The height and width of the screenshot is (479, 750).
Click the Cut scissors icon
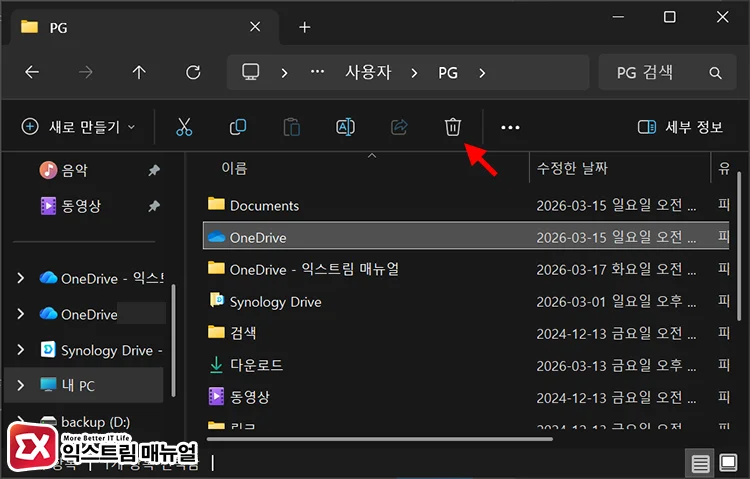click(184, 127)
